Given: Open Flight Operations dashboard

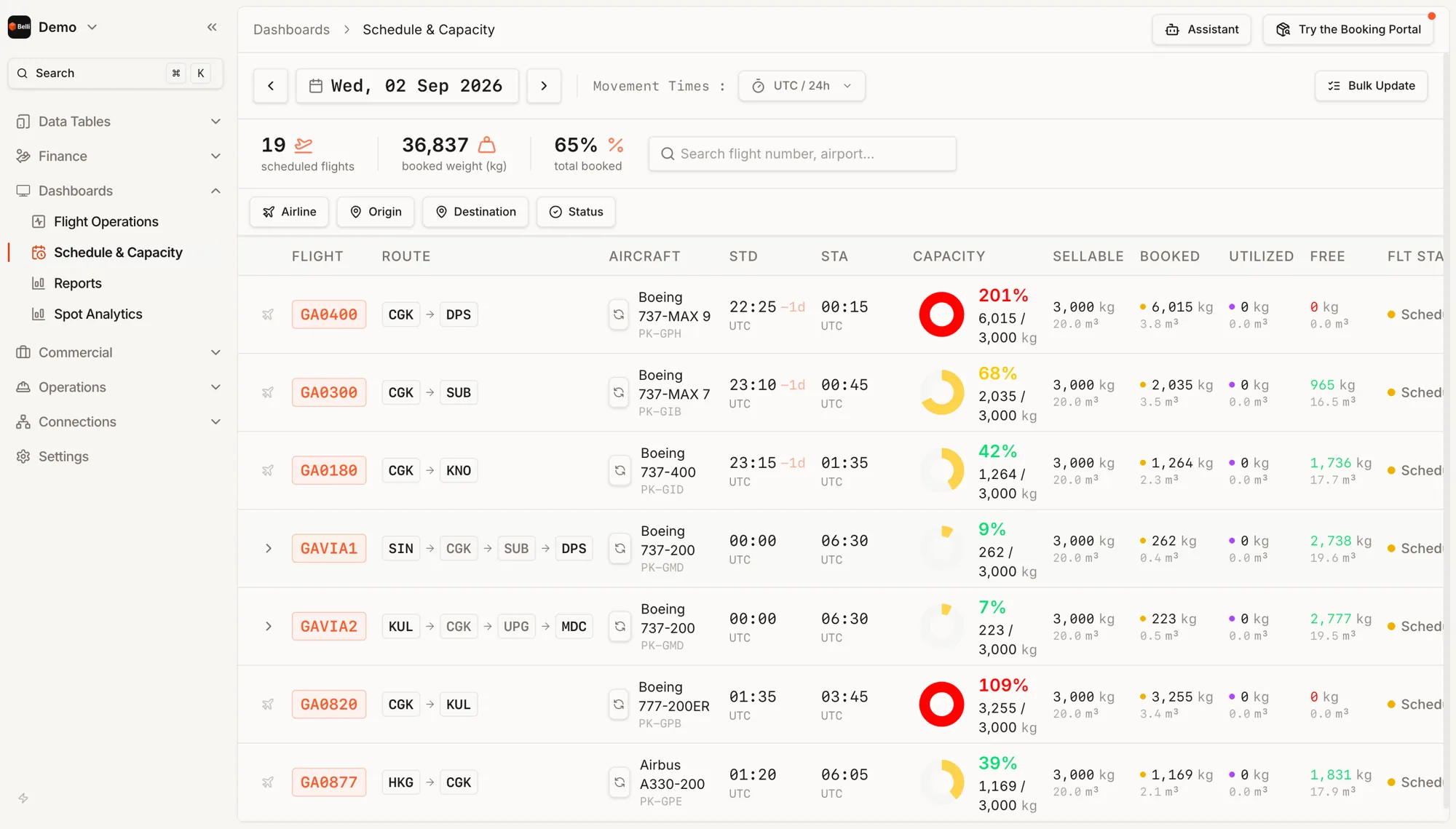Looking at the screenshot, I should click(x=106, y=221).
